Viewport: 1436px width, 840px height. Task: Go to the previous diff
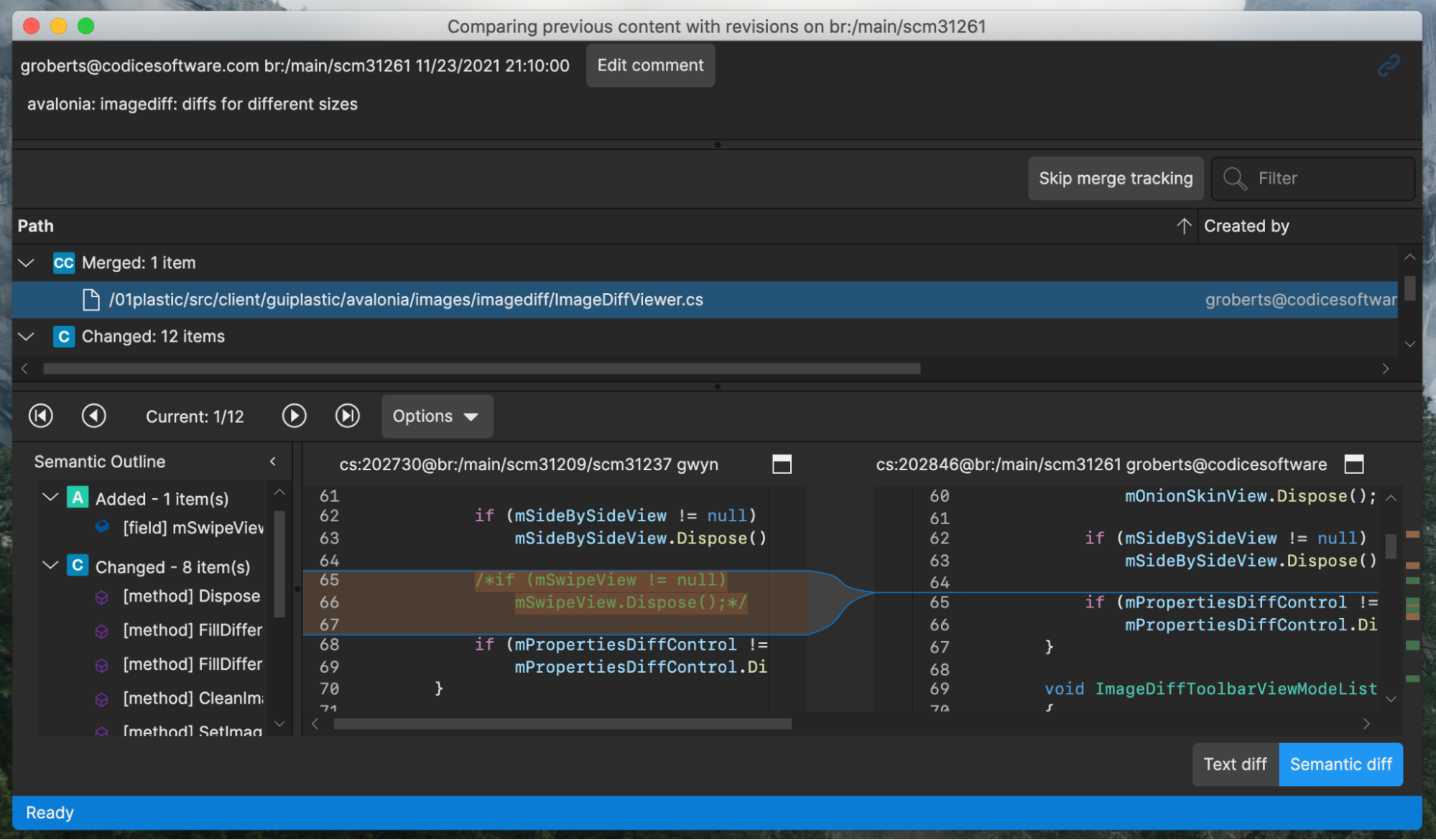pyautogui.click(x=94, y=416)
